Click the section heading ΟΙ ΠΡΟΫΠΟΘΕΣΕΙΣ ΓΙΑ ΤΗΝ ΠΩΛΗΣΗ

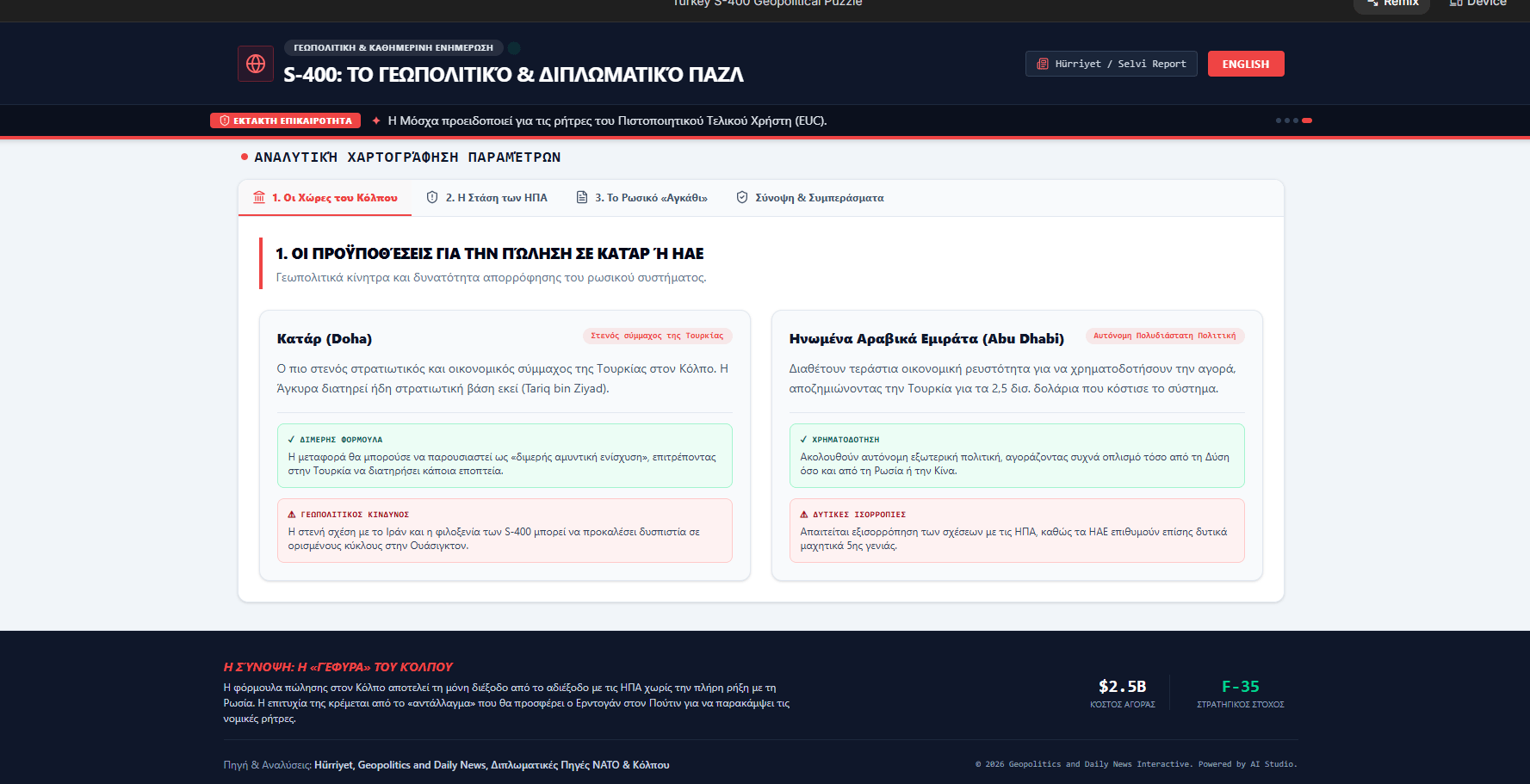pyautogui.click(x=489, y=253)
